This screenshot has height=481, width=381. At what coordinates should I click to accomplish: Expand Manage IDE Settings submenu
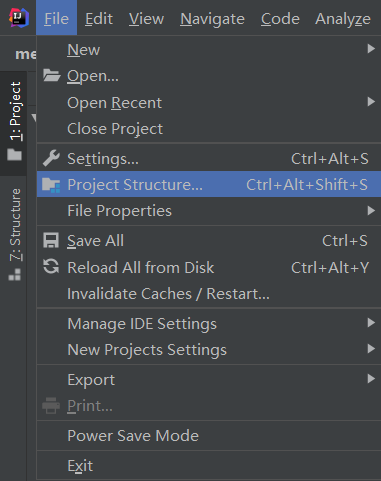click(x=209, y=323)
